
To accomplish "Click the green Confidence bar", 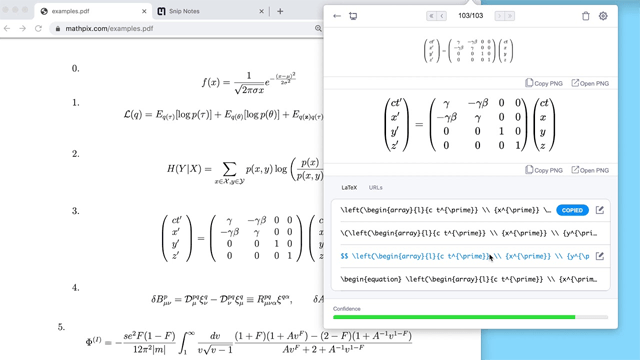I will [x=454, y=317].
